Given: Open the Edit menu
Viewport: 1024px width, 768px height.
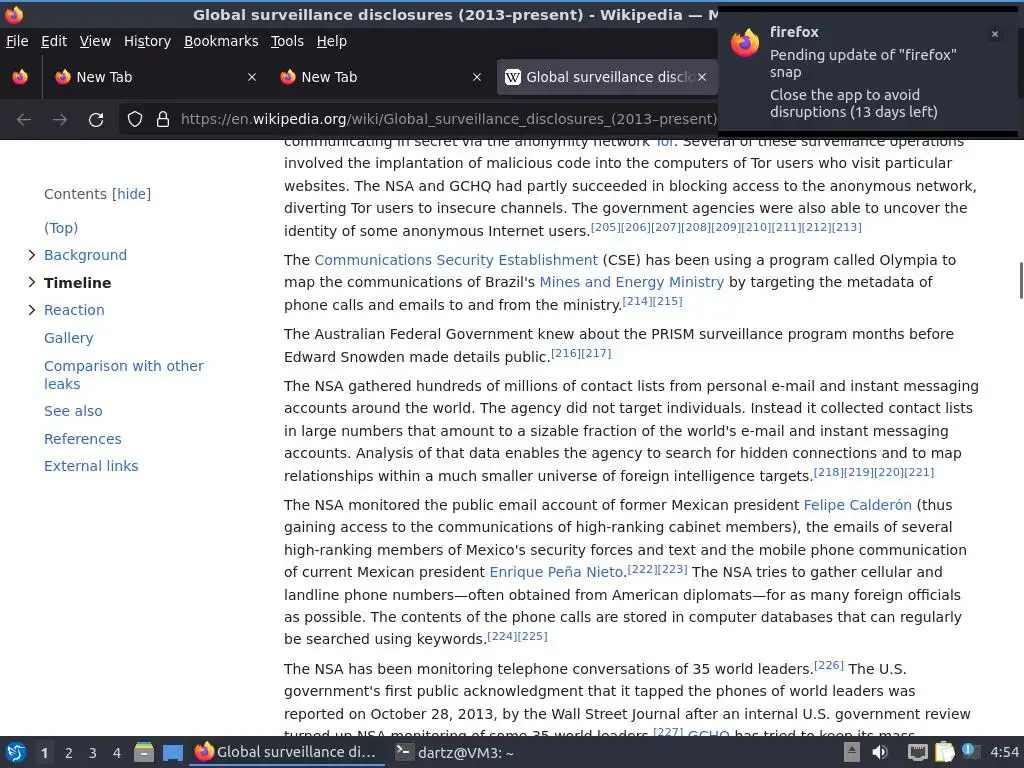Looking at the screenshot, I should point(54,41).
